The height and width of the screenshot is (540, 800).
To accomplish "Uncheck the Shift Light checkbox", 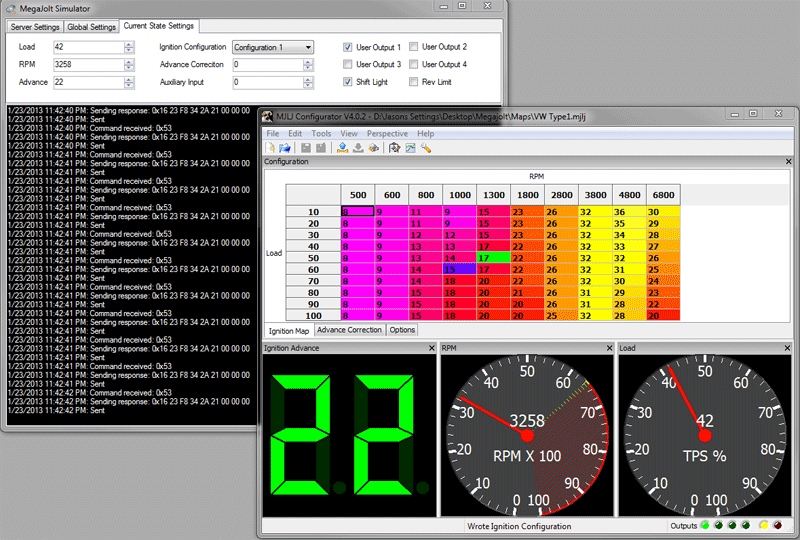I will pos(347,82).
